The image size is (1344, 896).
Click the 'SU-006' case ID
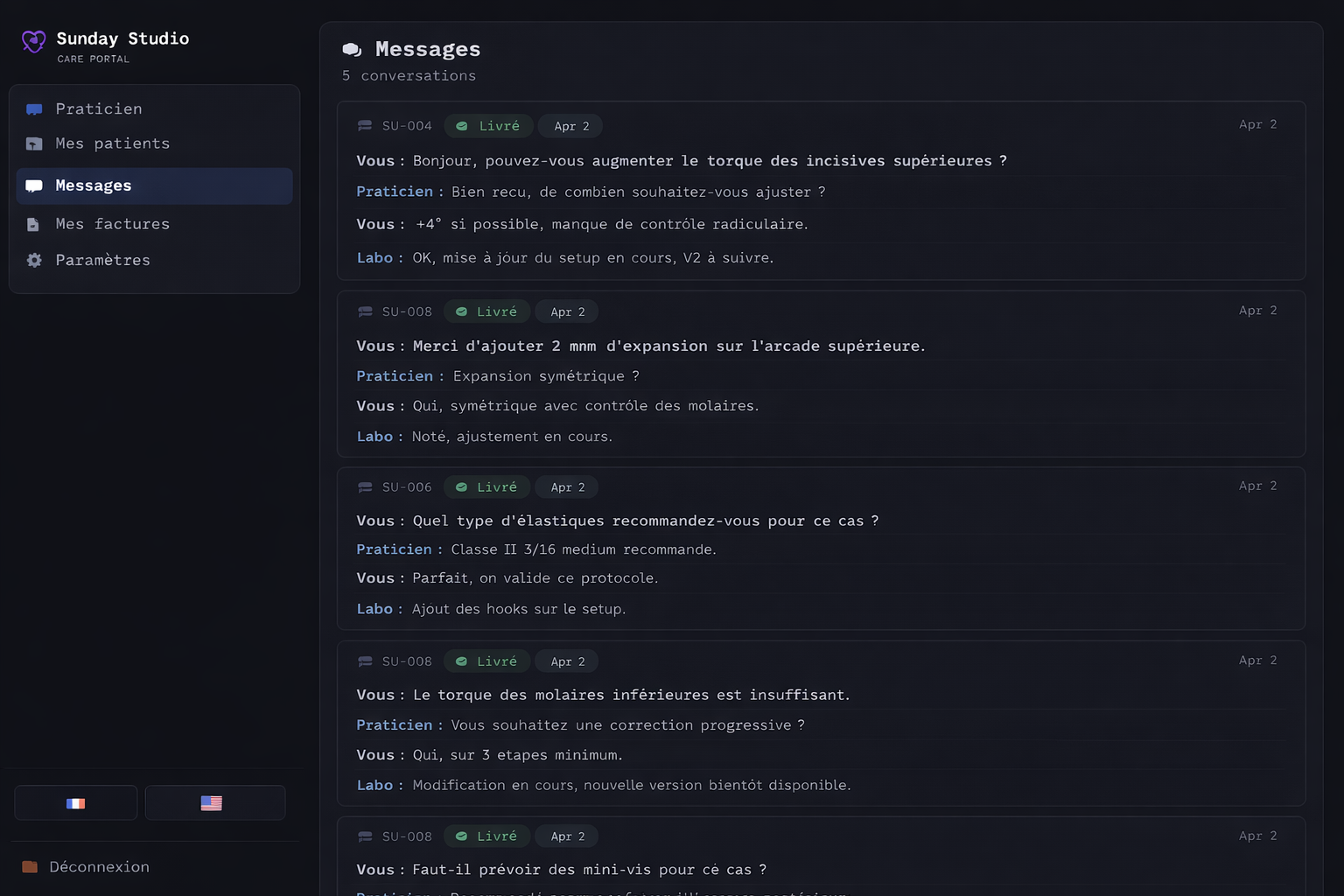click(407, 487)
